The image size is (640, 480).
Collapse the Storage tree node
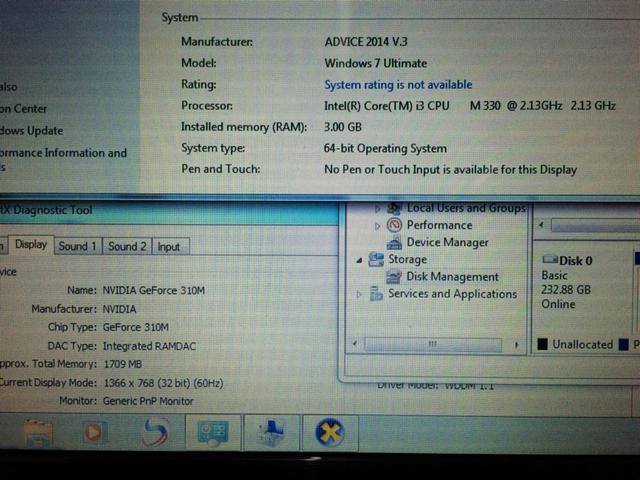360,259
